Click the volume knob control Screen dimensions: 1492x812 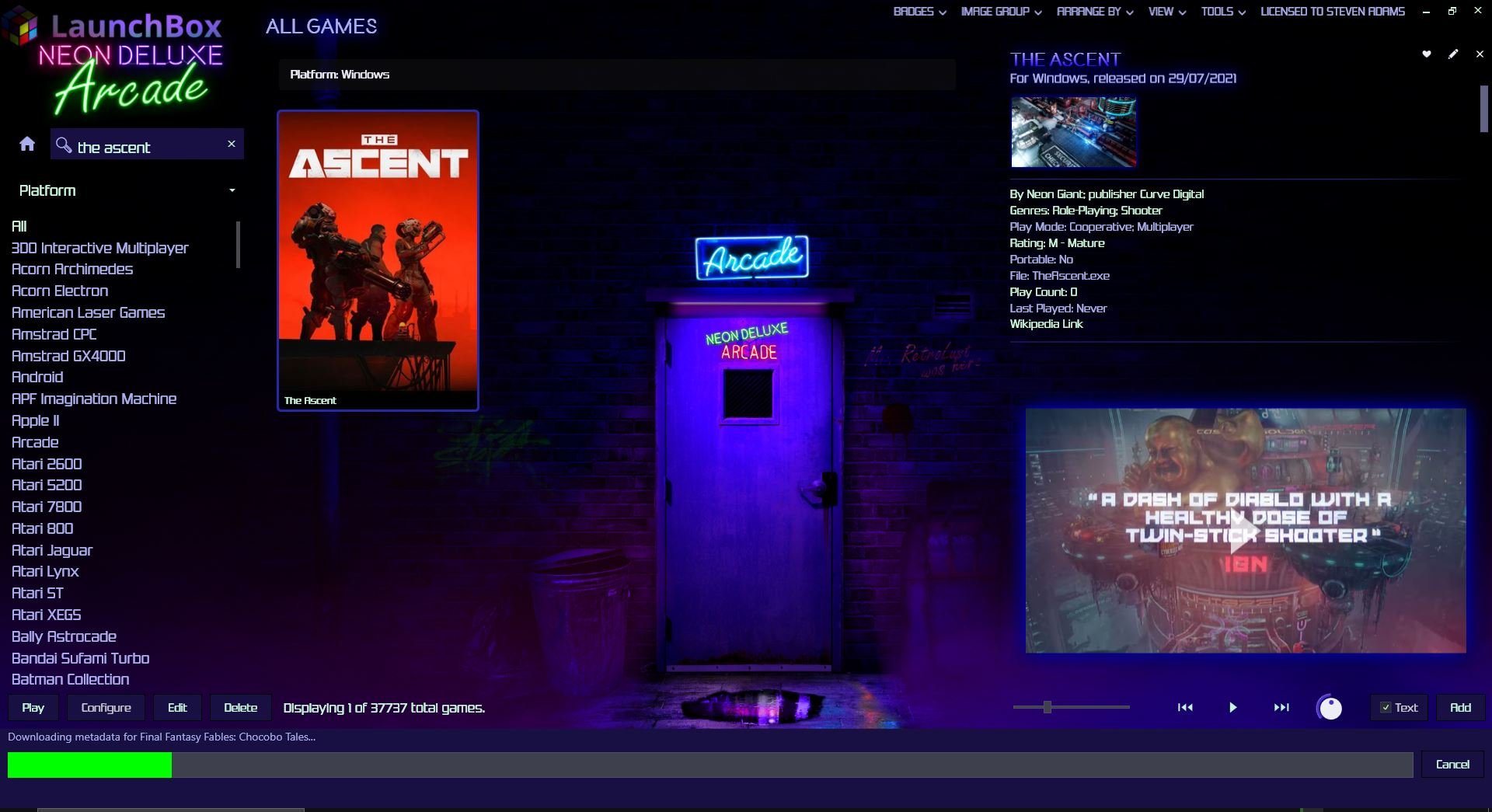pyautogui.click(x=1330, y=708)
